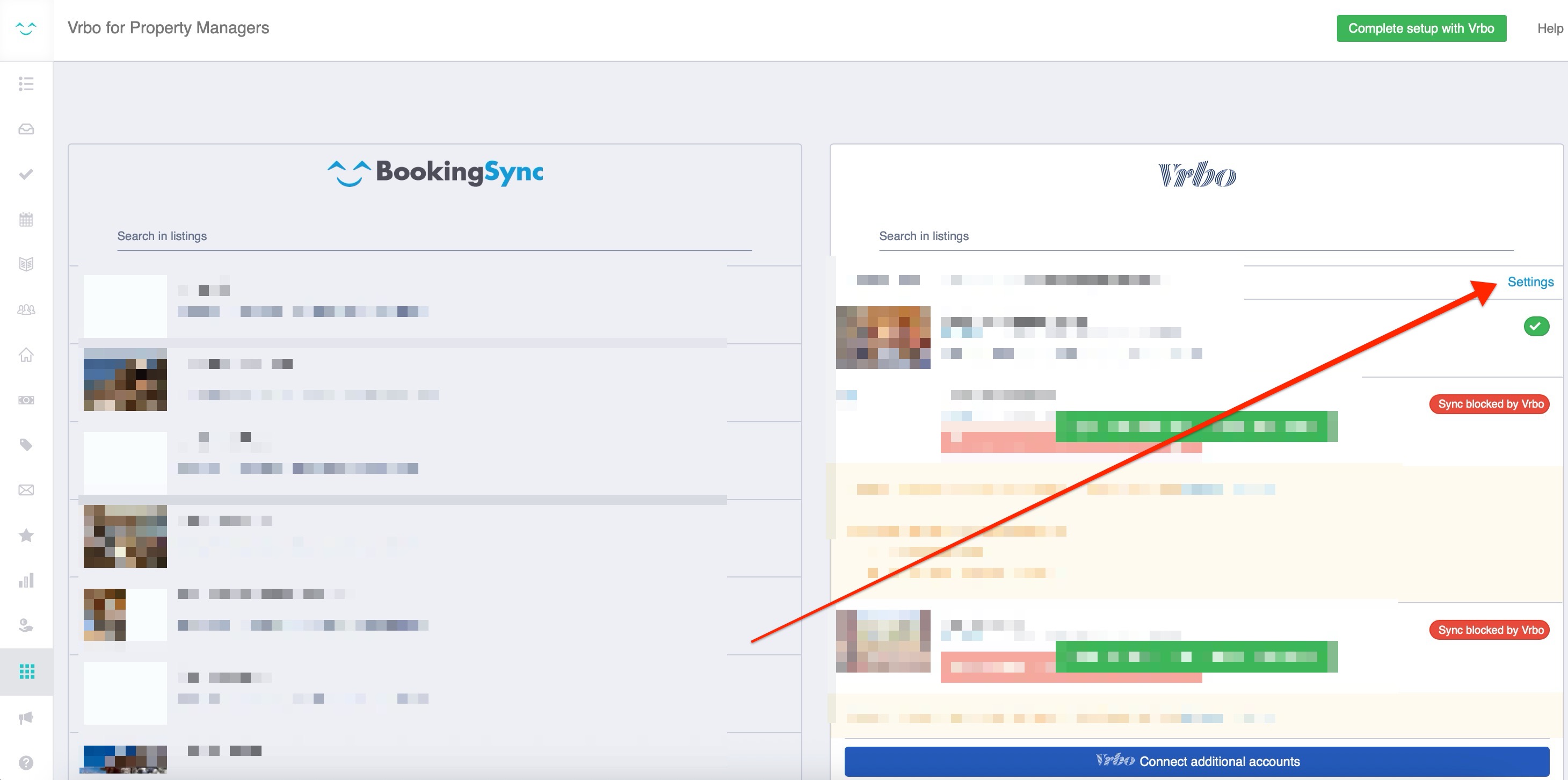Click Complete setup with Vrbo button
This screenshot has width=1568, height=780.
(1421, 28)
